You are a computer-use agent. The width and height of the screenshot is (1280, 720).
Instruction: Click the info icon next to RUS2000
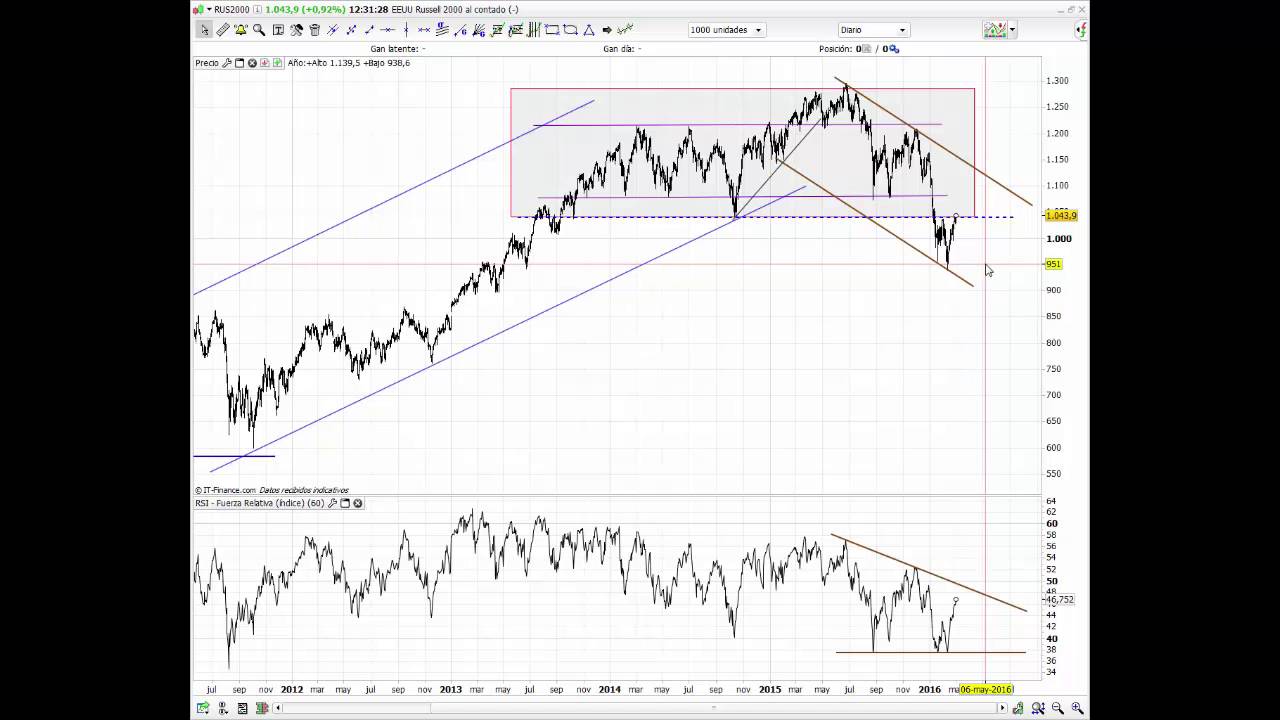257,10
